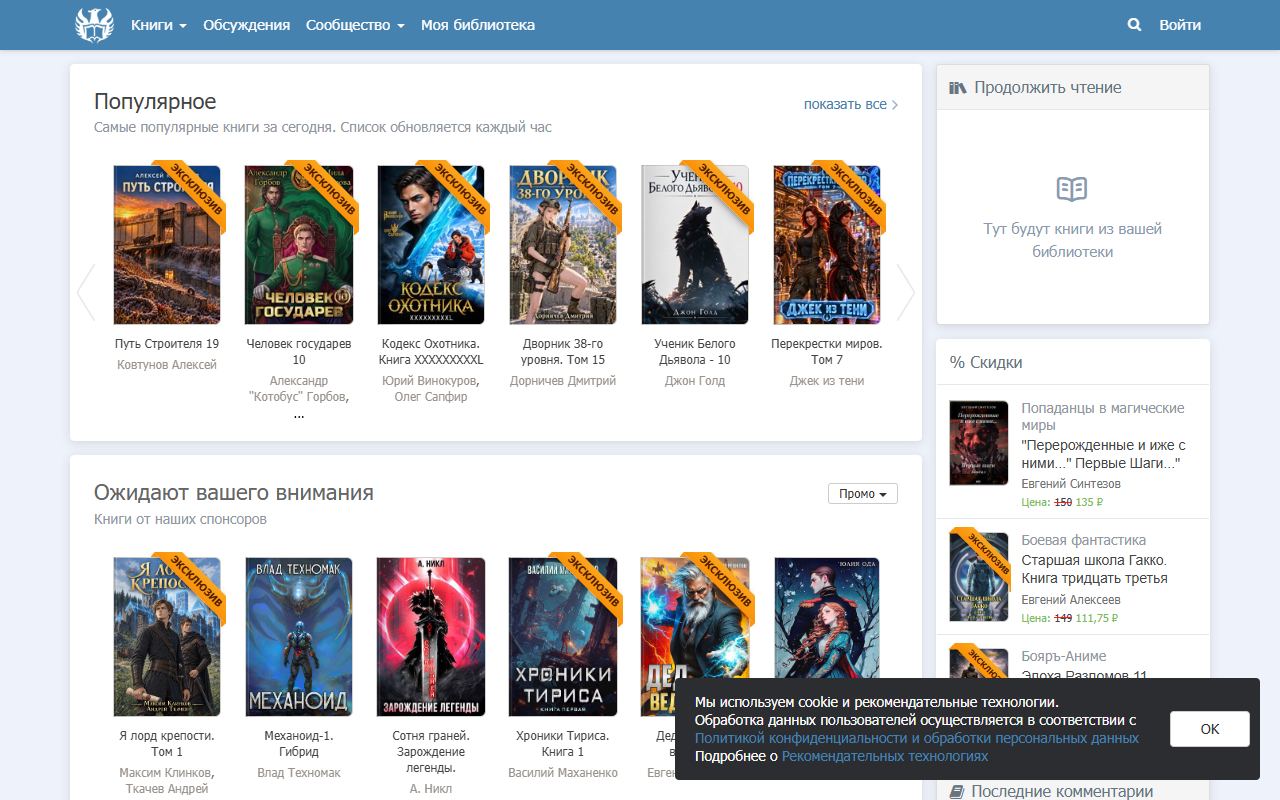Open Рекомендательных технологиях link
The width and height of the screenshot is (1280, 800).
[885, 756]
